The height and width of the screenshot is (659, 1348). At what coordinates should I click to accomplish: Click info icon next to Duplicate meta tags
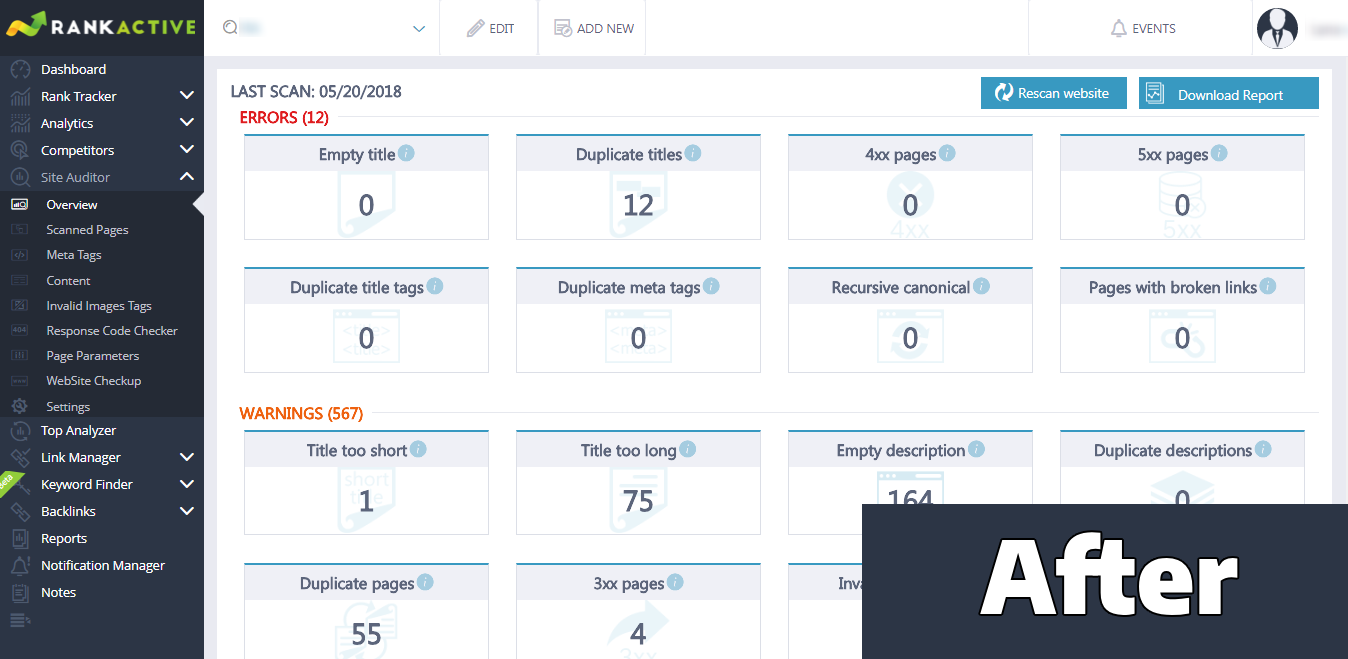click(x=711, y=286)
